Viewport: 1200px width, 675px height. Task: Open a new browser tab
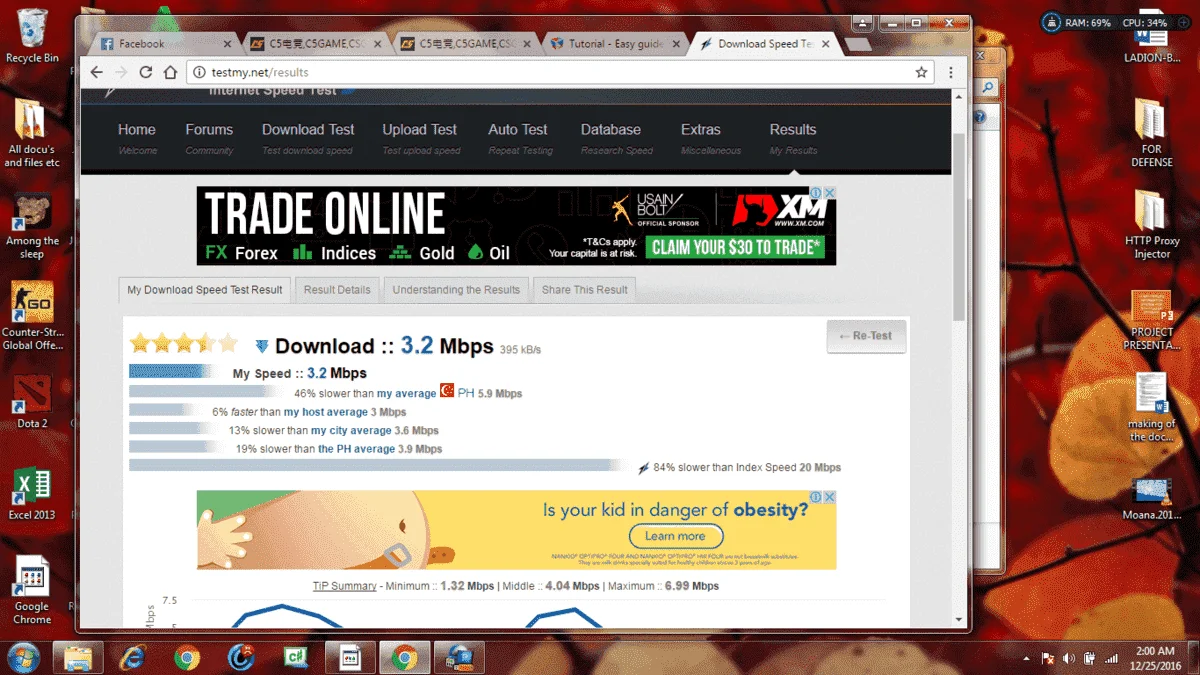click(x=857, y=45)
